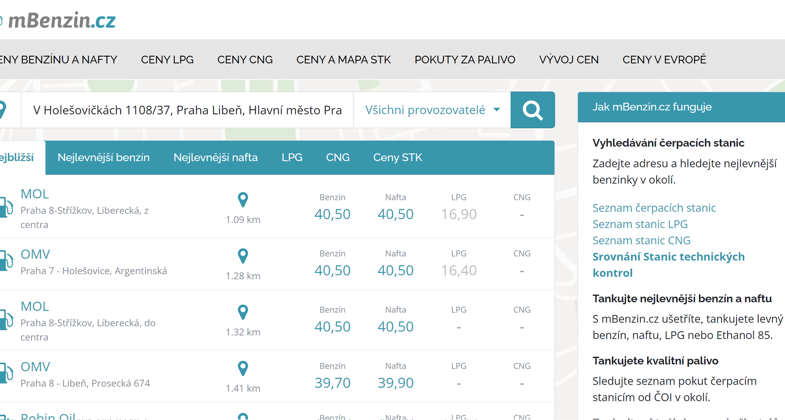Click the address search field

(187, 110)
